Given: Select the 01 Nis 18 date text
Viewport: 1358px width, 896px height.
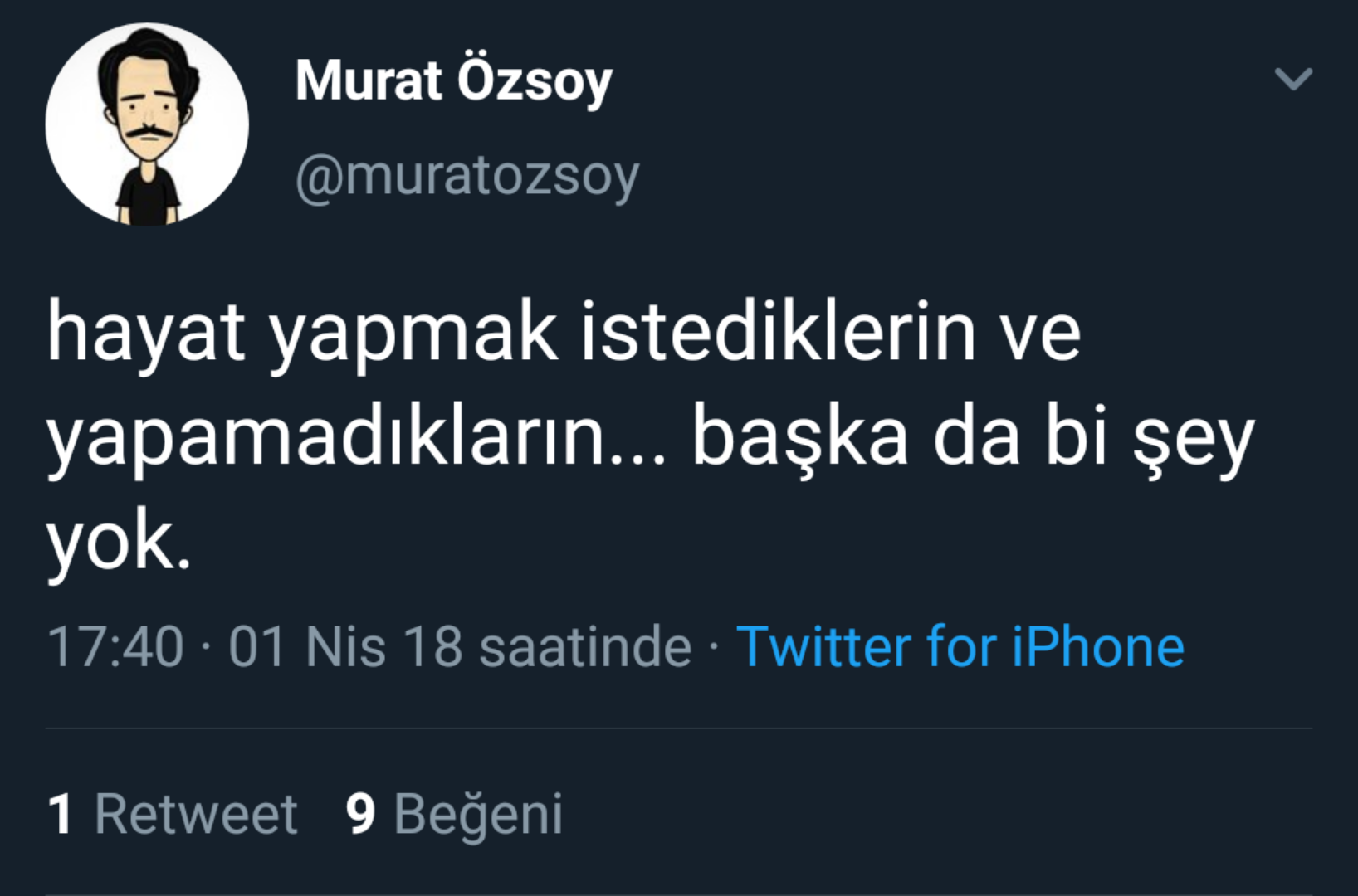Looking at the screenshot, I should (344, 646).
